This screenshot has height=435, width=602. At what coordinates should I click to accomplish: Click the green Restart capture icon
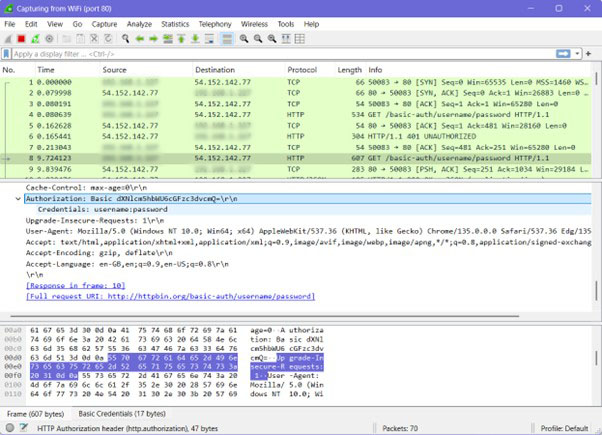pos(36,38)
